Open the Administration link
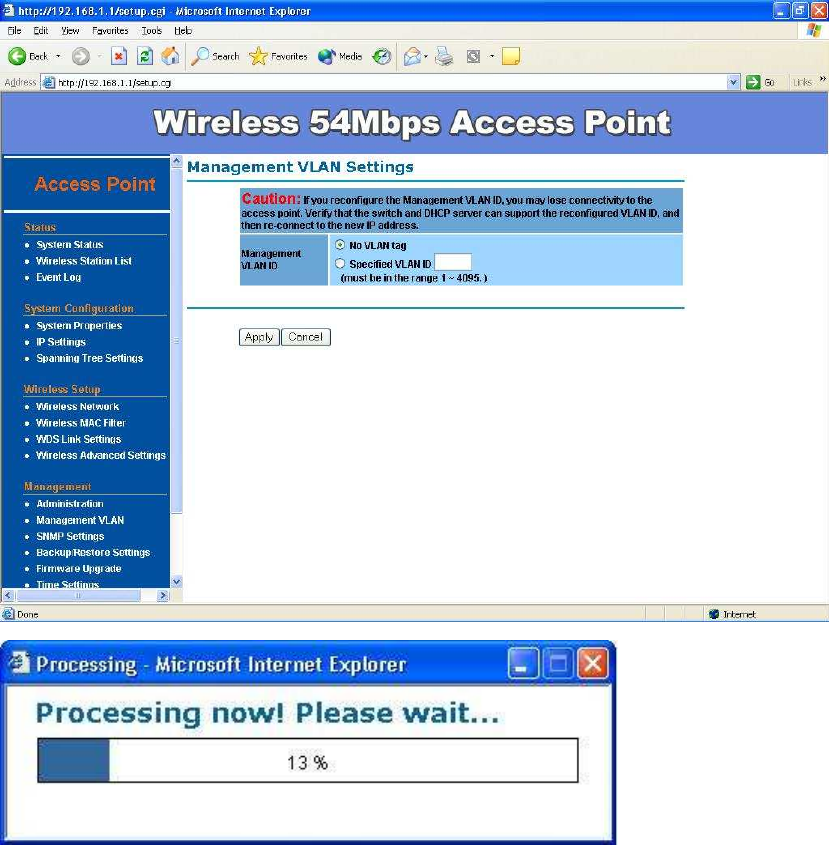This screenshot has height=845, width=829. [70, 503]
